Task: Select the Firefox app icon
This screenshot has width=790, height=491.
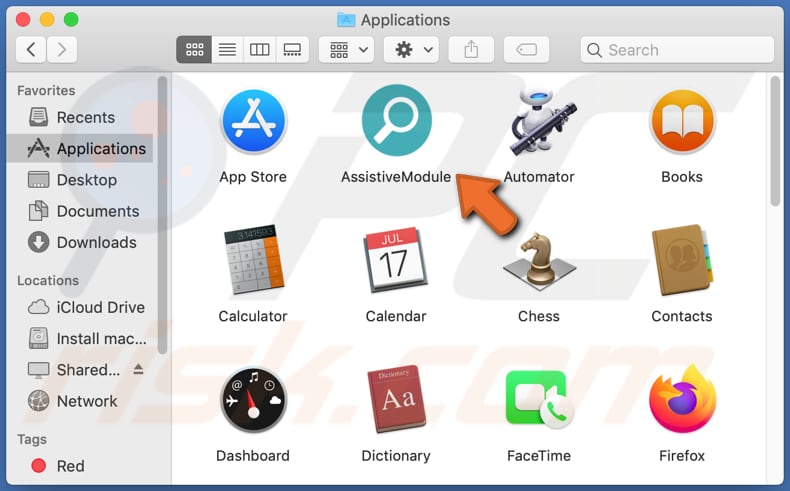Action: tap(682, 399)
